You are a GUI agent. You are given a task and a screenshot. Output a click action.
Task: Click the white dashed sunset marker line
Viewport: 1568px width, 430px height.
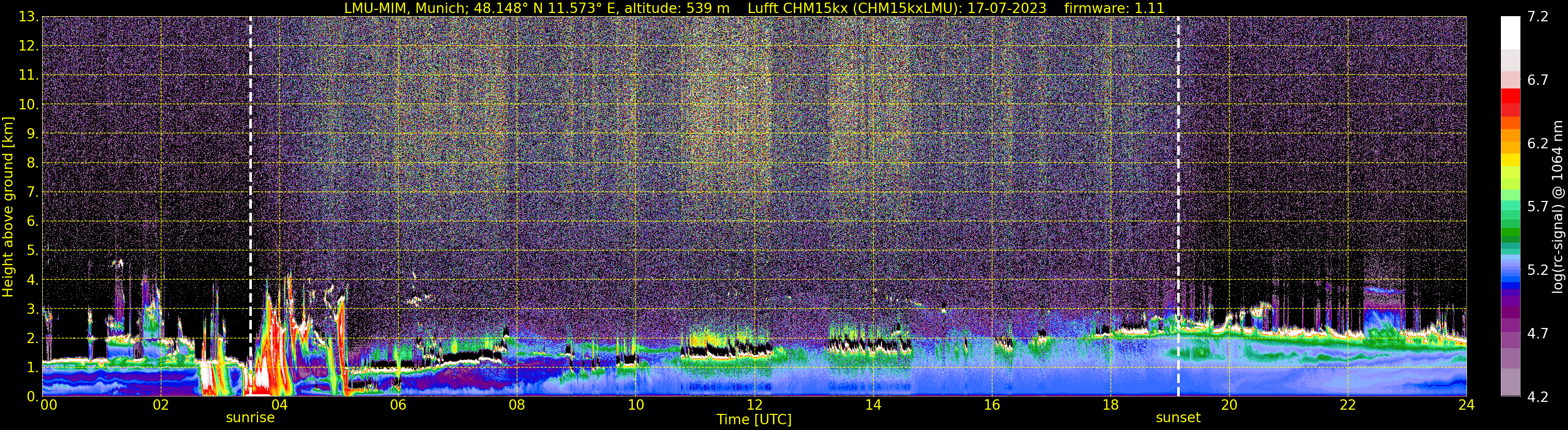pos(1178,207)
